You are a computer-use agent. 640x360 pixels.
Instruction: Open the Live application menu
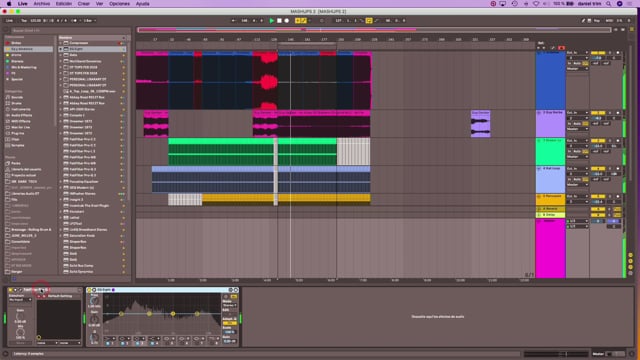click(22, 4)
